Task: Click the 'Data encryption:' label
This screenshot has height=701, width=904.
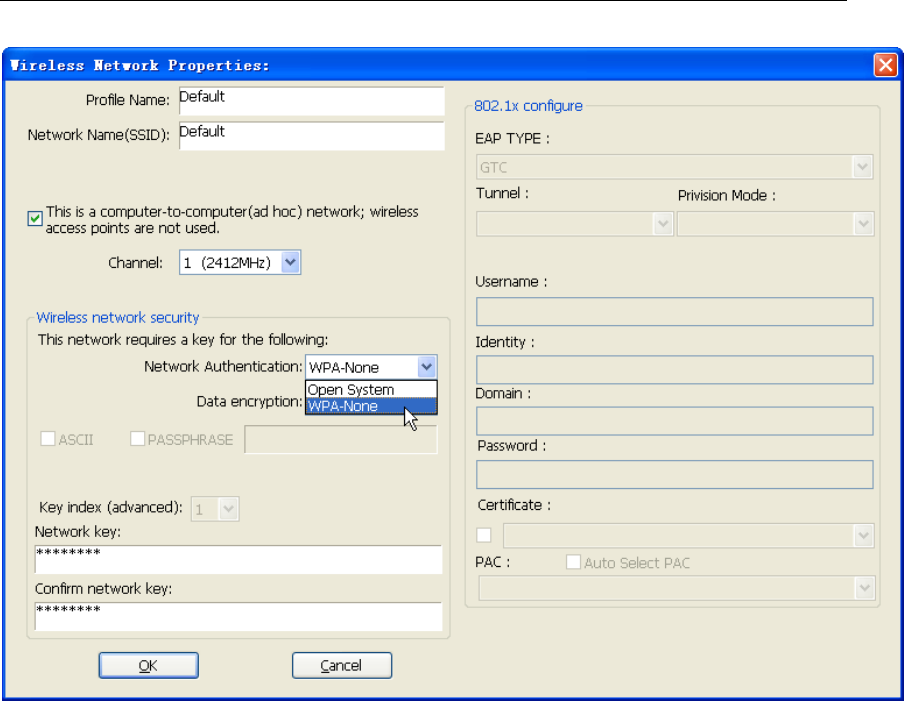Action: 249,401
